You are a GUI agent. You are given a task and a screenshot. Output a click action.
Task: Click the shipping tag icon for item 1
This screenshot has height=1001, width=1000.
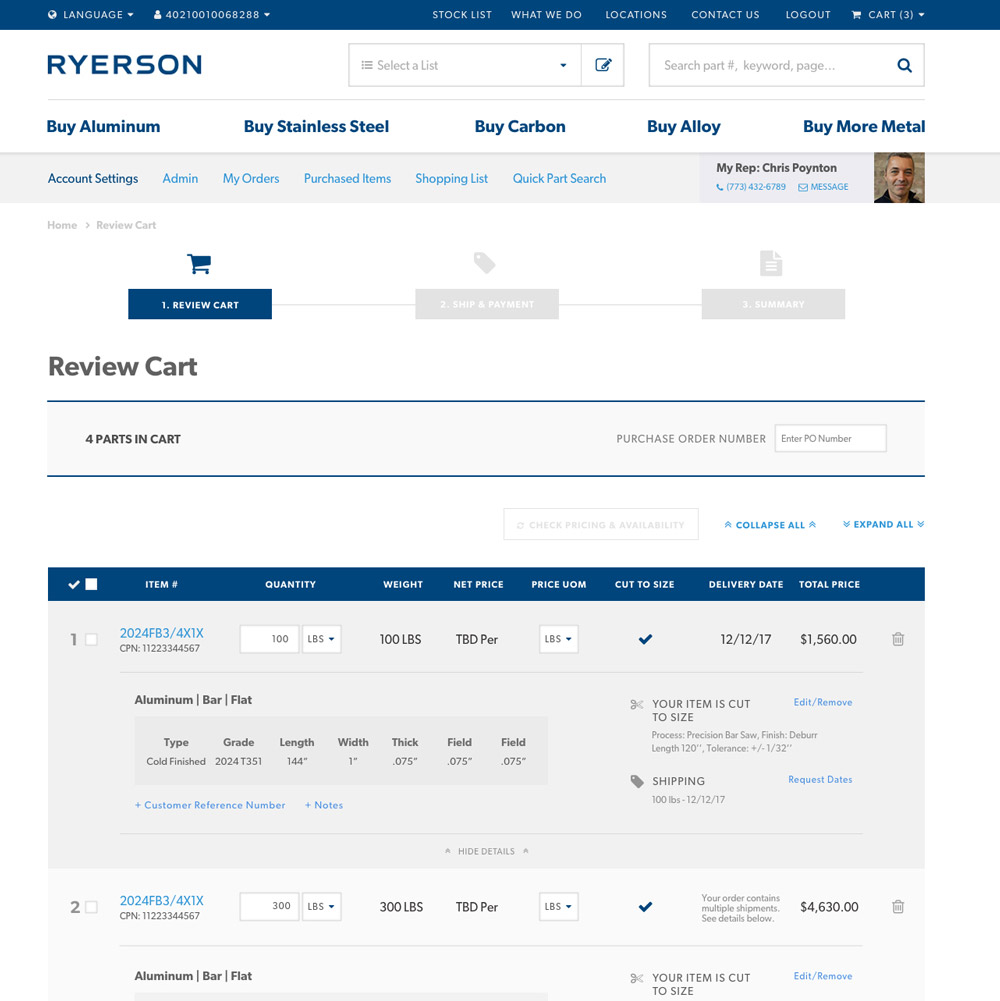click(637, 781)
